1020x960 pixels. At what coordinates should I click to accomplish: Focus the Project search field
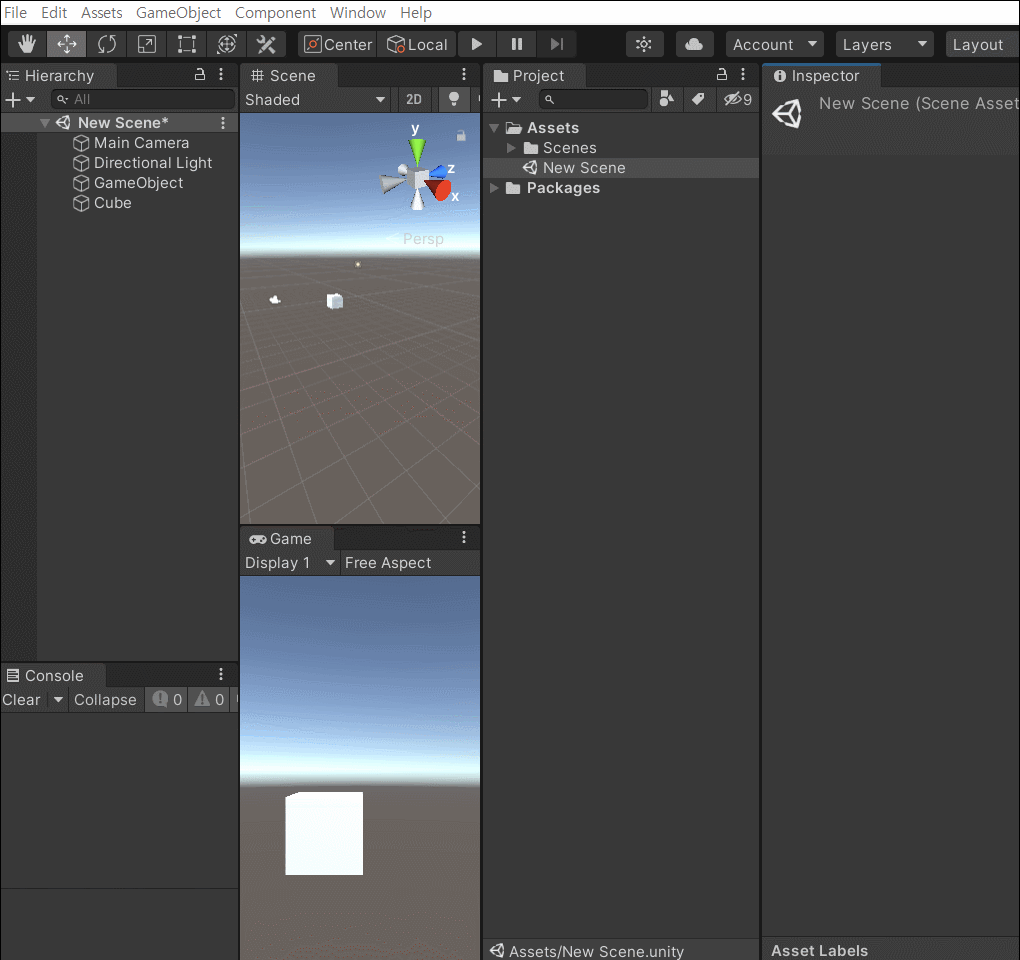(594, 100)
